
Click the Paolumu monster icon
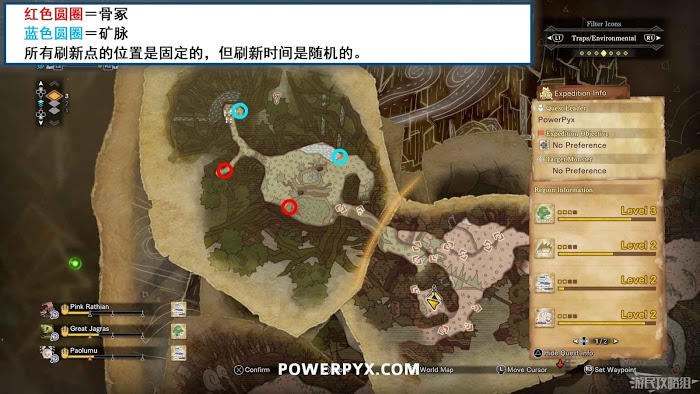tap(48, 353)
